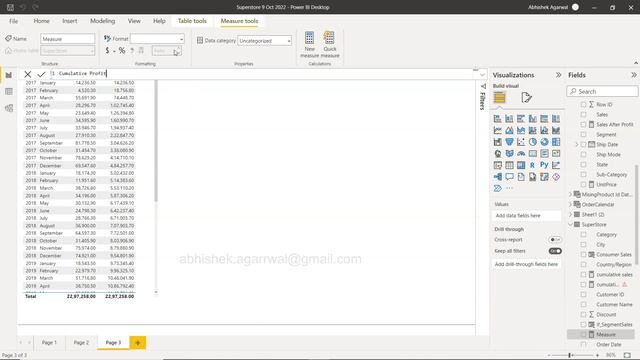Expand the Sheet1 (2) table
640x360 pixels.
click(x=571, y=214)
